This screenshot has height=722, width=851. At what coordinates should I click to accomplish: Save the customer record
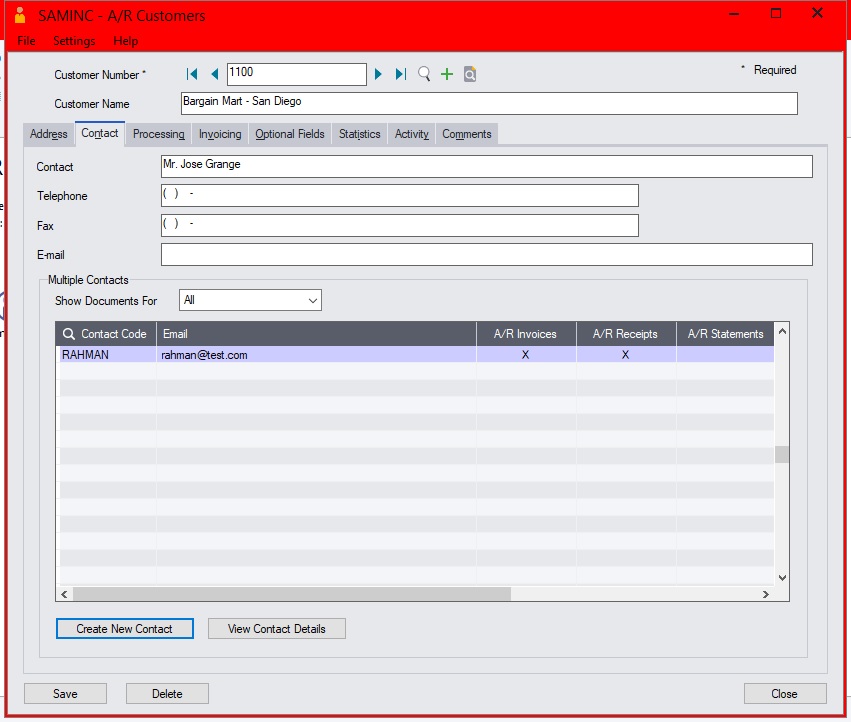coord(65,694)
